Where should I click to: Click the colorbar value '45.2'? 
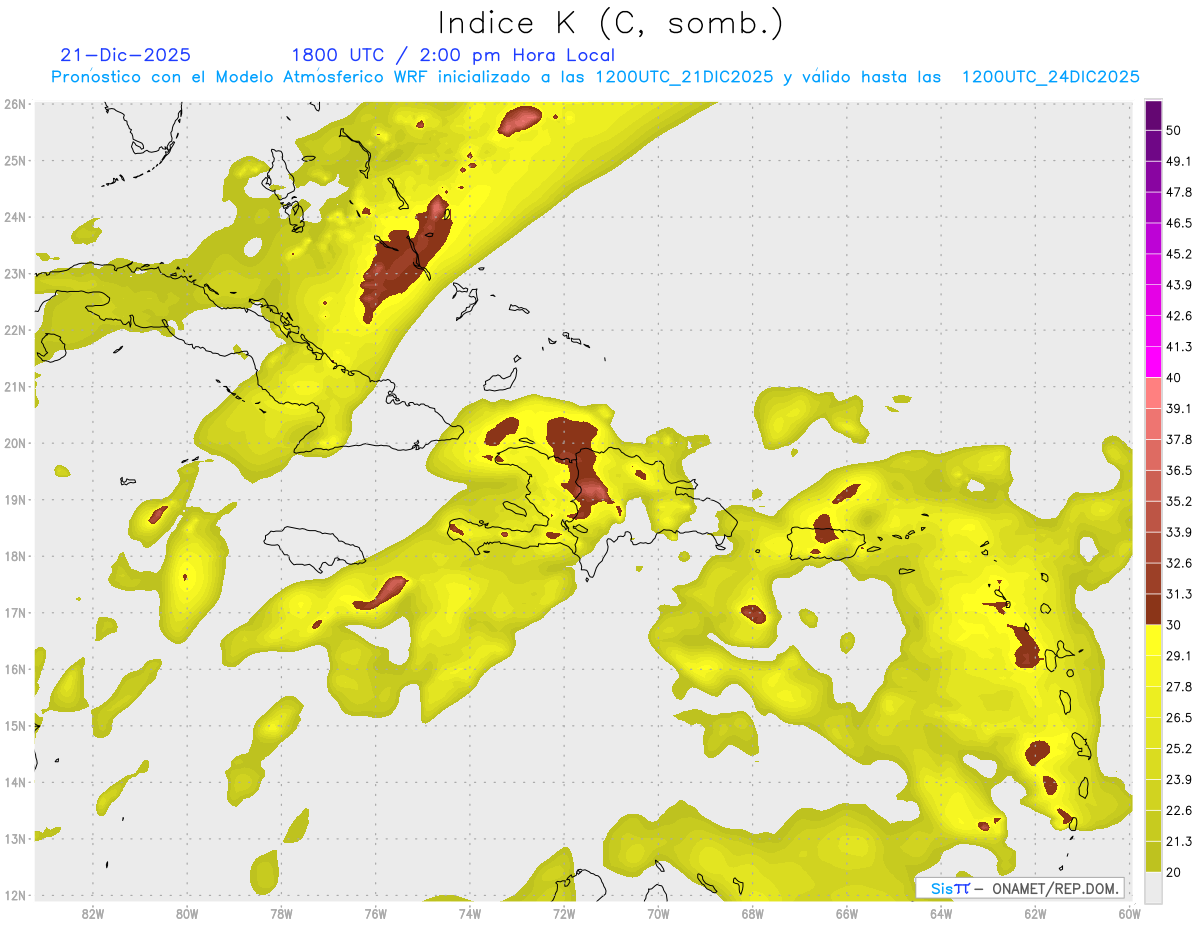1179,254
